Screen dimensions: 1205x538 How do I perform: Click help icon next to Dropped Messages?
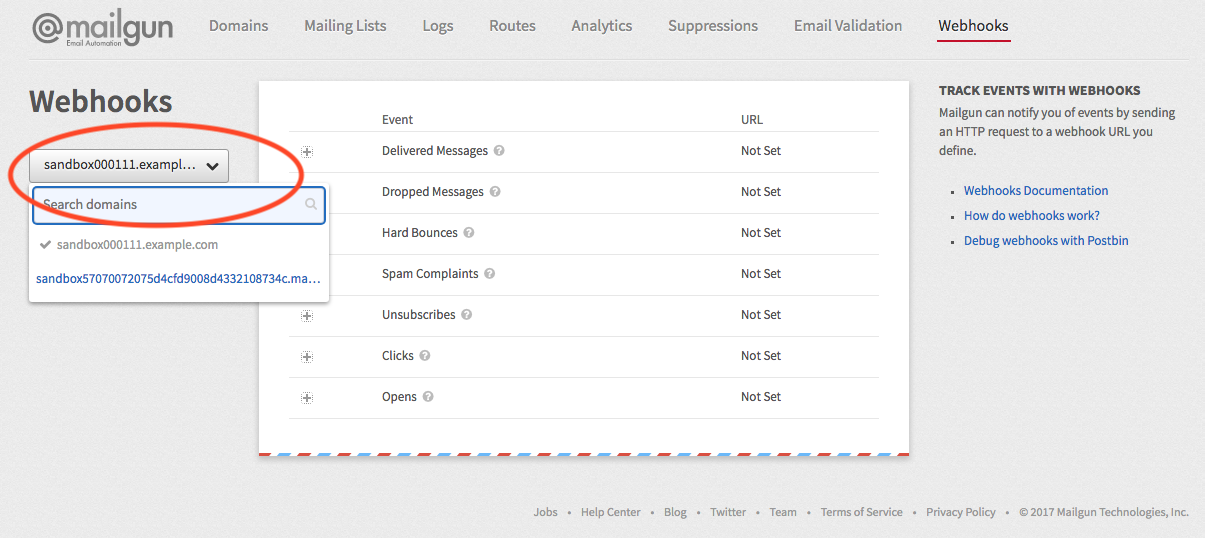pyautogui.click(x=494, y=192)
